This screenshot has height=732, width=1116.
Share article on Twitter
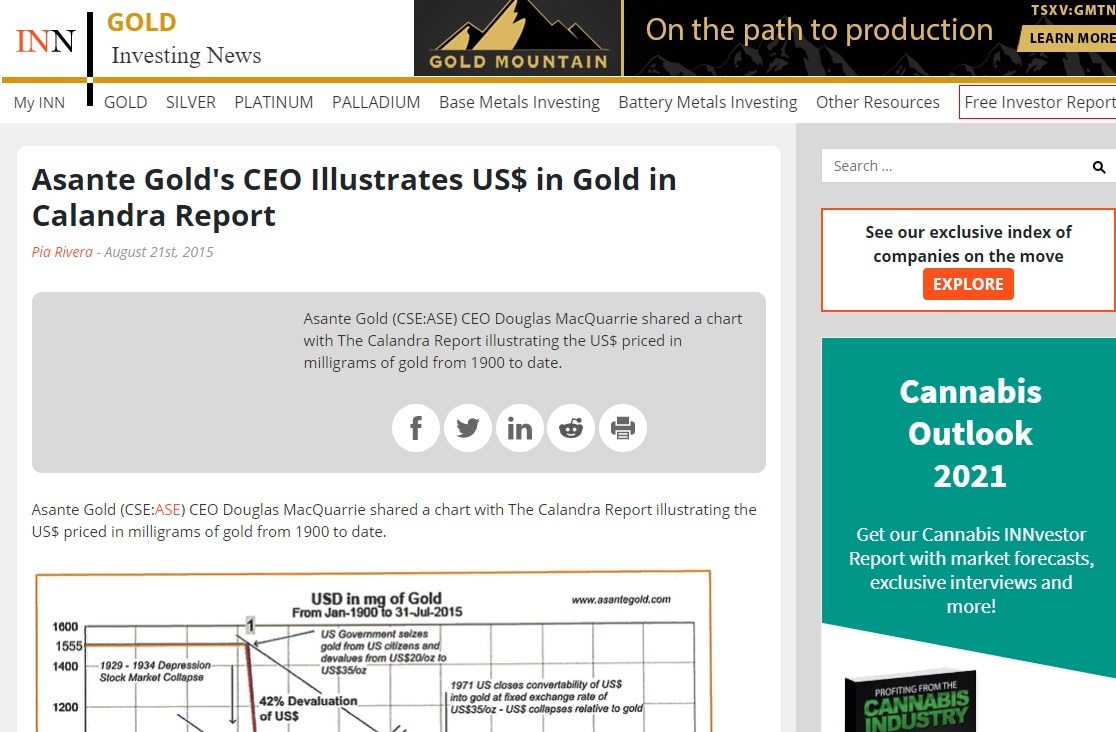pyautogui.click(x=468, y=428)
